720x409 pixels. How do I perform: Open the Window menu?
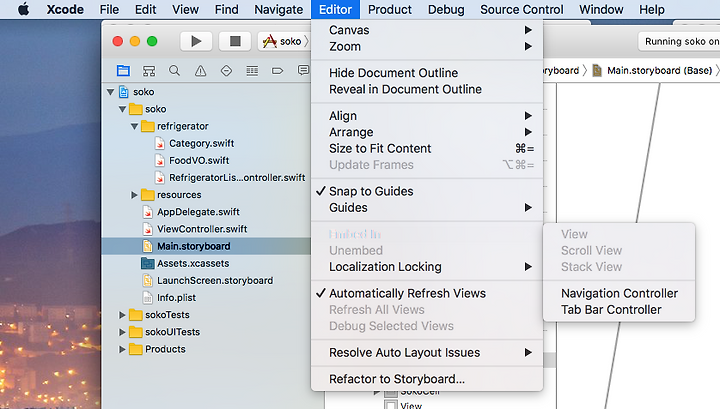pyautogui.click(x=601, y=9)
